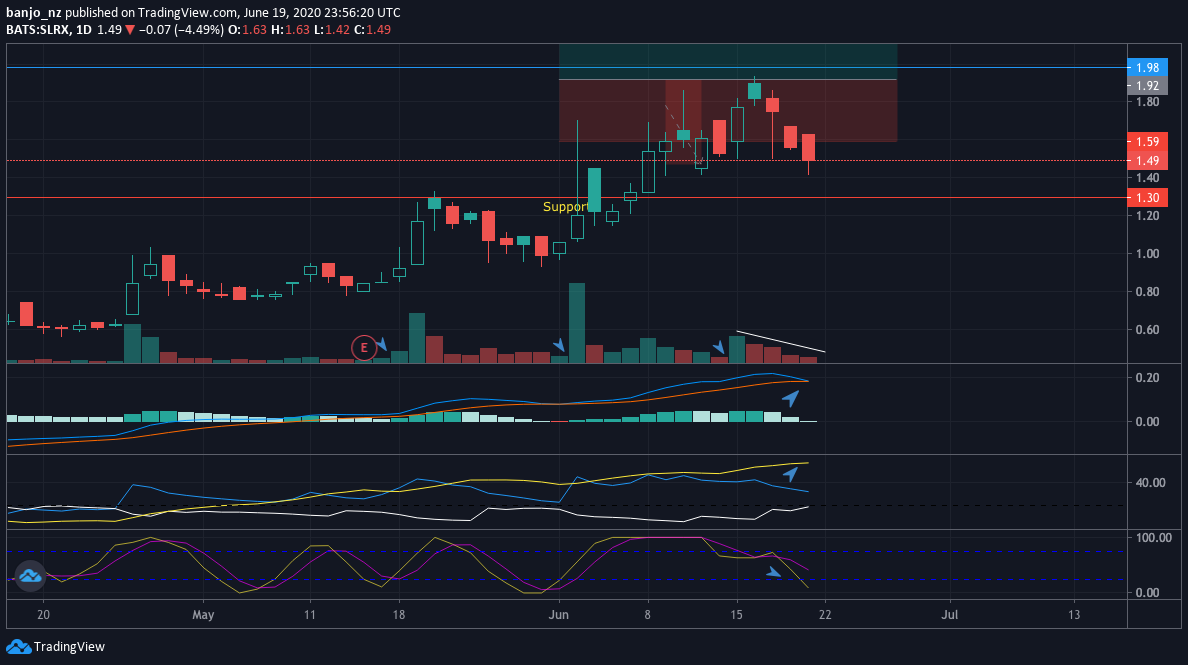This screenshot has width=1188, height=665.
Task: Click the change value −0.07 (−4.49%)
Action: [x=180, y=30]
